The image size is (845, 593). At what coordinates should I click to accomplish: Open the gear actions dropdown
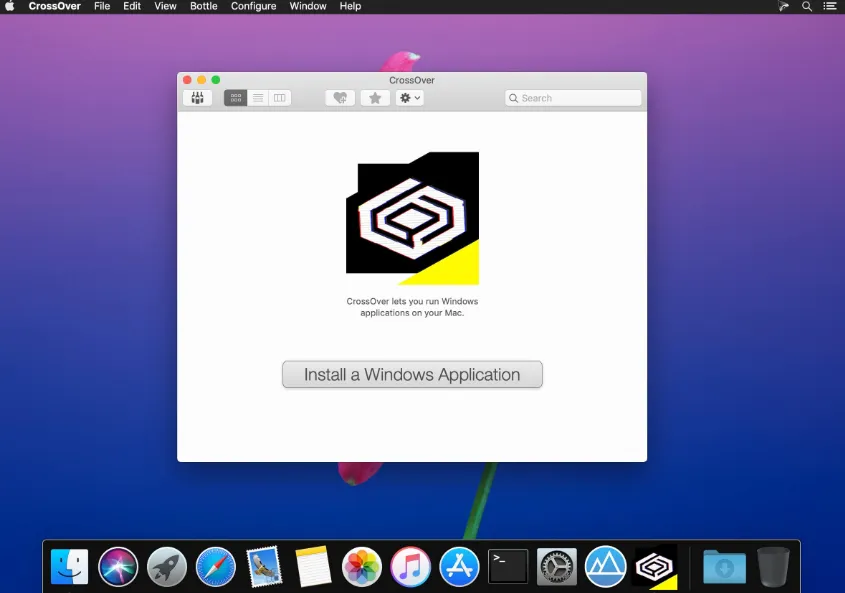pyautogui.click(x=410, y=98)
